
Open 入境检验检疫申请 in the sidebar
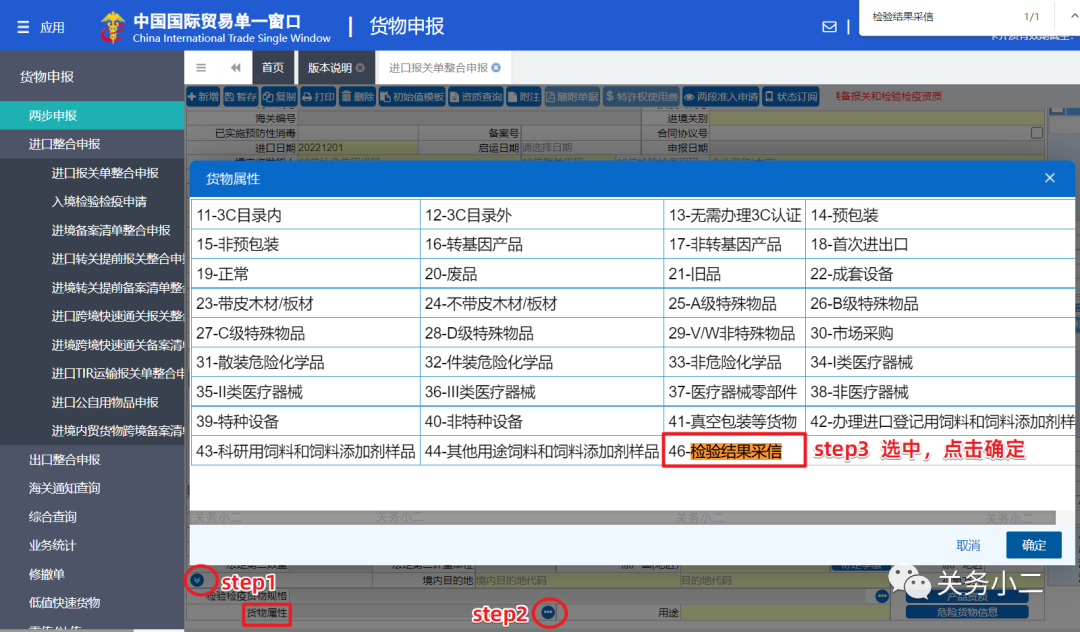[x=99, y=202]
